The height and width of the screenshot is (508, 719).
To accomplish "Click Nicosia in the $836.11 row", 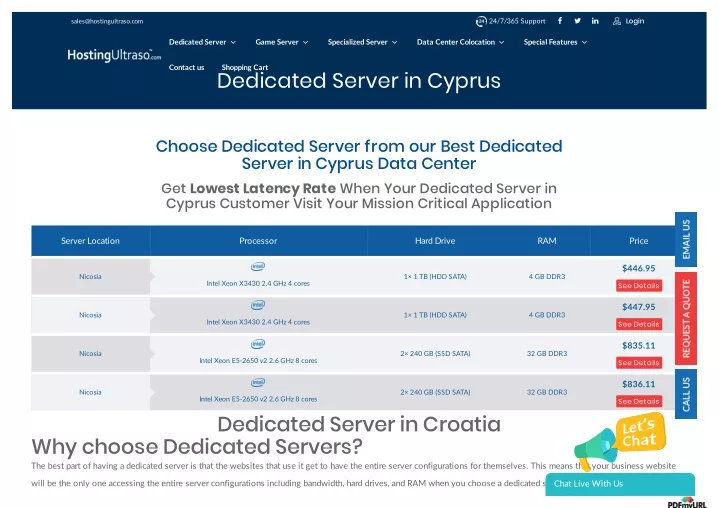I will coord(90,392).
